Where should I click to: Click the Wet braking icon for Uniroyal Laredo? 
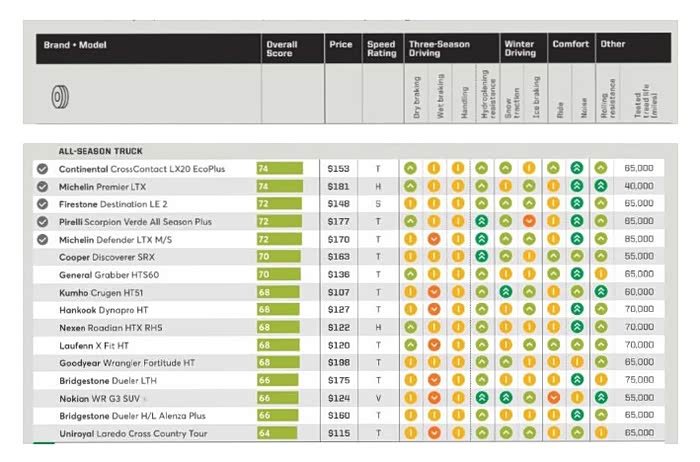[434, 433]
